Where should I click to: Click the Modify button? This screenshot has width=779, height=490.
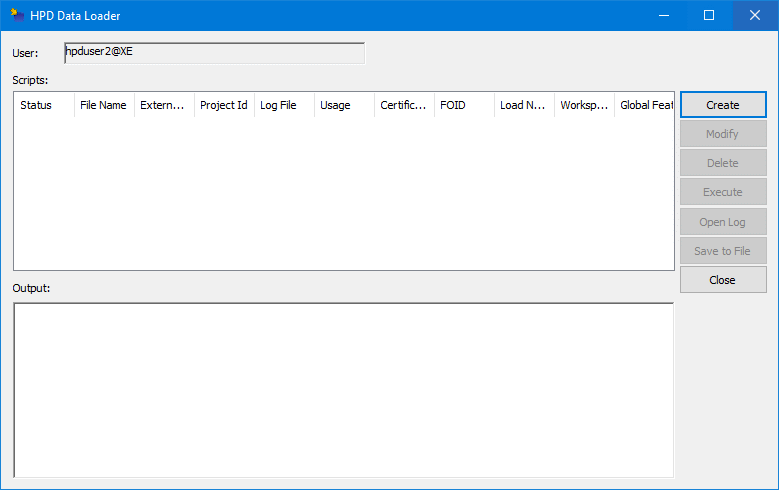[723, 134]
